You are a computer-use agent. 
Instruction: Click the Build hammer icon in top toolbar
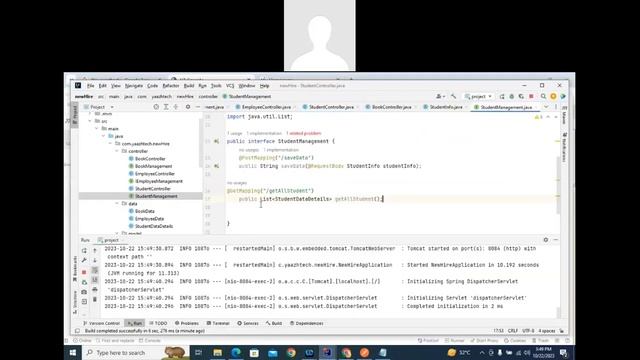tap(453, 96)
